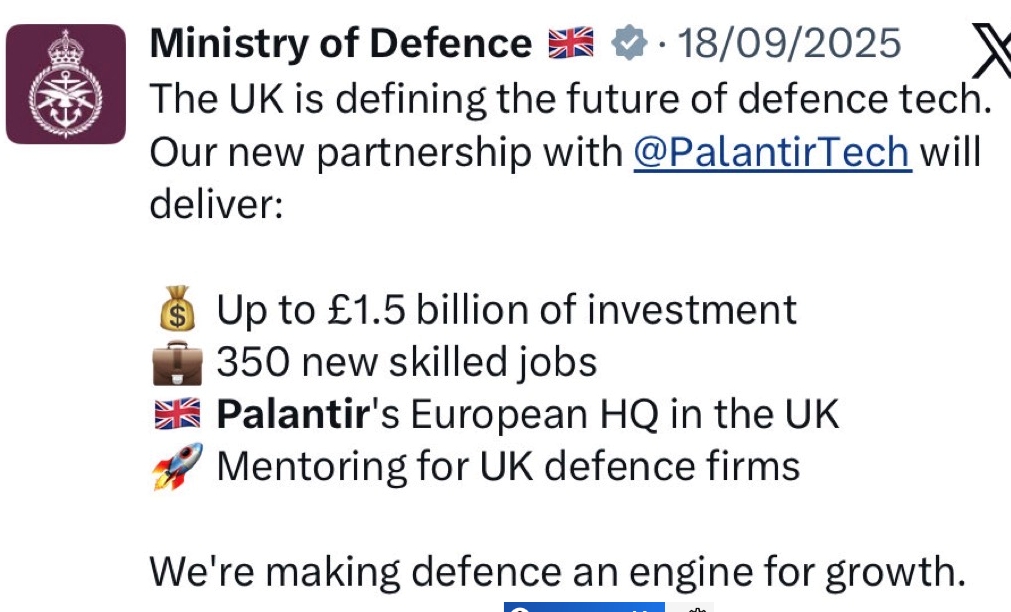This screenshot has height=612, width=1011.
Task: Click the Ministry of Defence profile avatar
Action: 66,84
